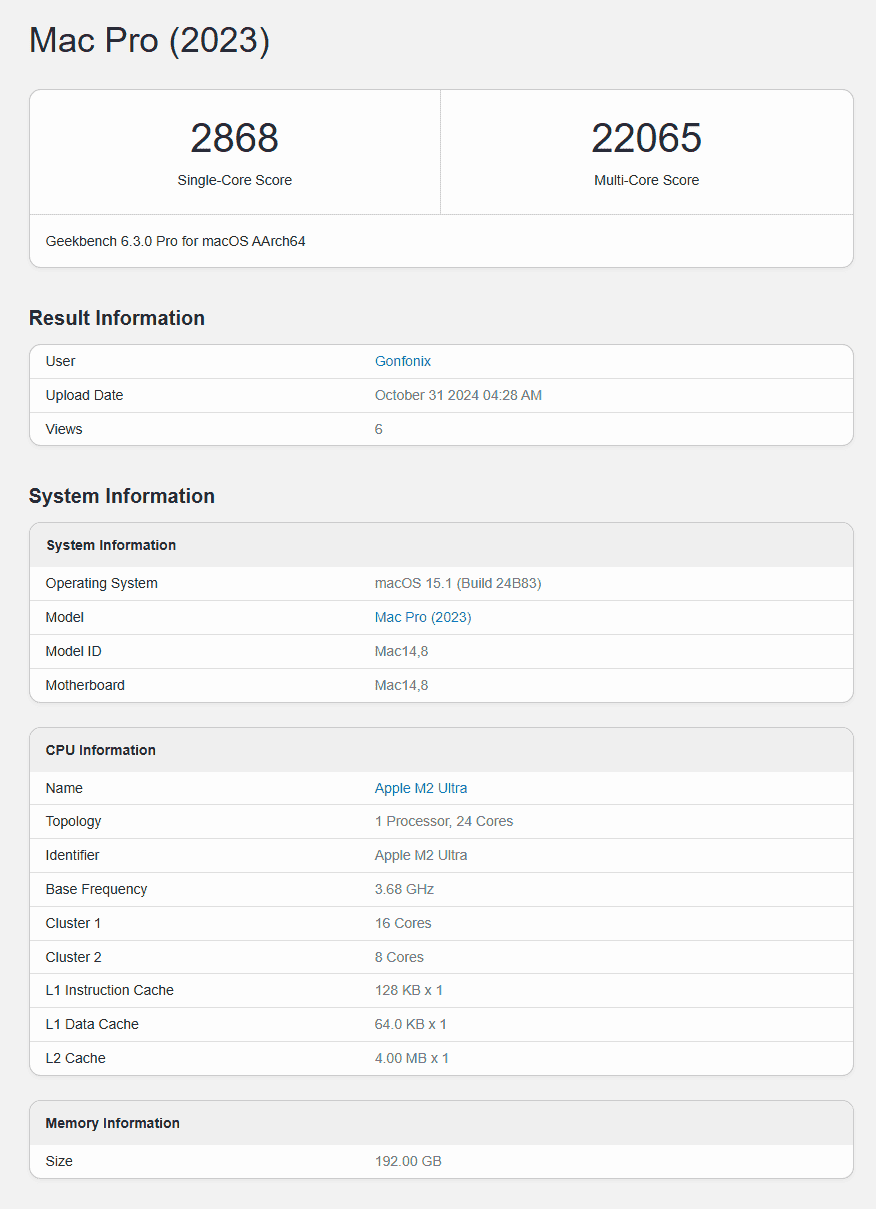Click the Topology value '1 Processor, 24 Cores'

443,821
